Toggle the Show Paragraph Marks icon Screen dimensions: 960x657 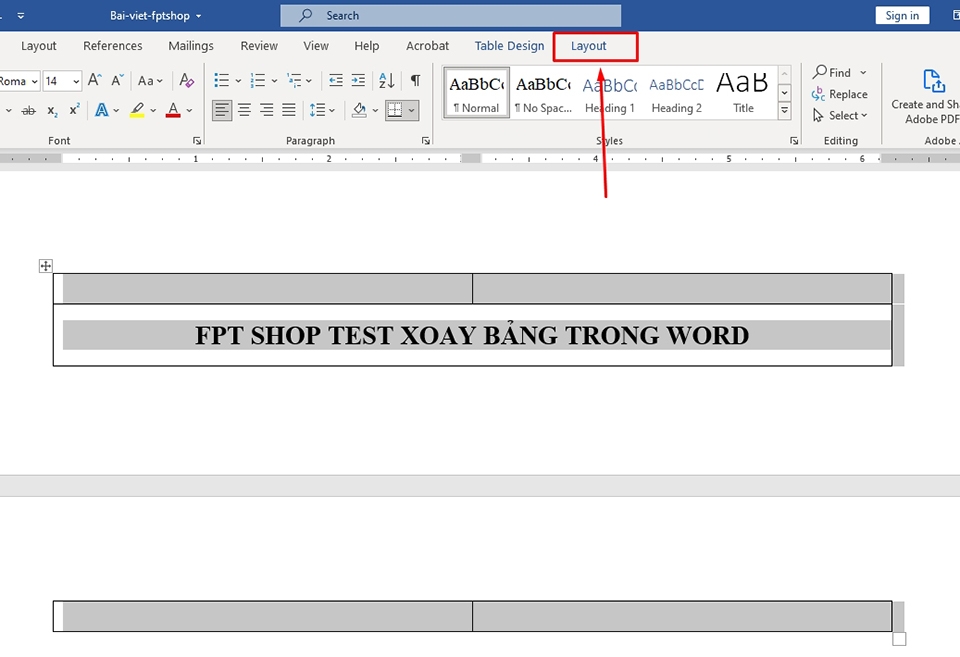pos(414,80)
